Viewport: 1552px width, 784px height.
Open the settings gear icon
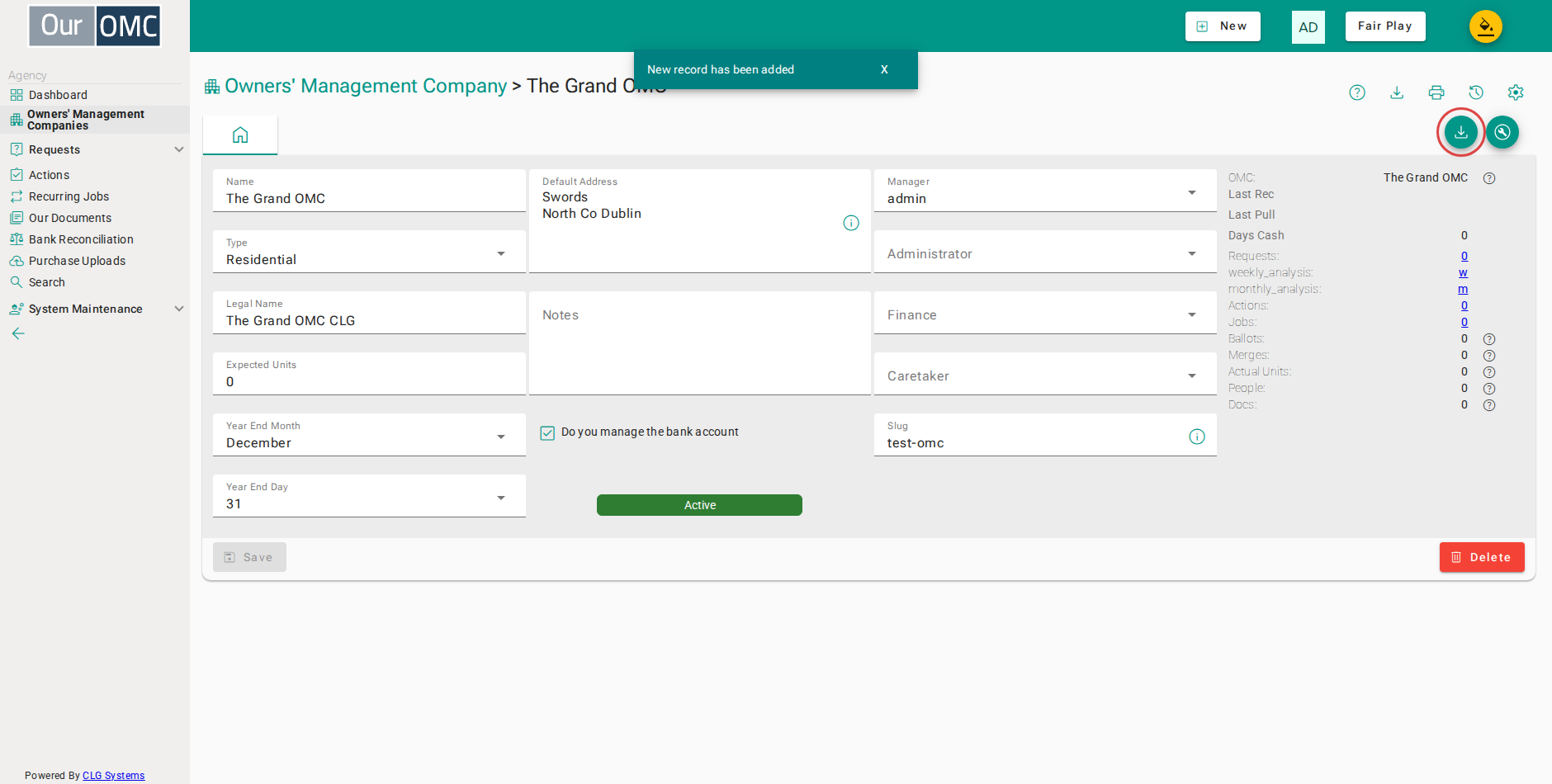pos(1516,92)
